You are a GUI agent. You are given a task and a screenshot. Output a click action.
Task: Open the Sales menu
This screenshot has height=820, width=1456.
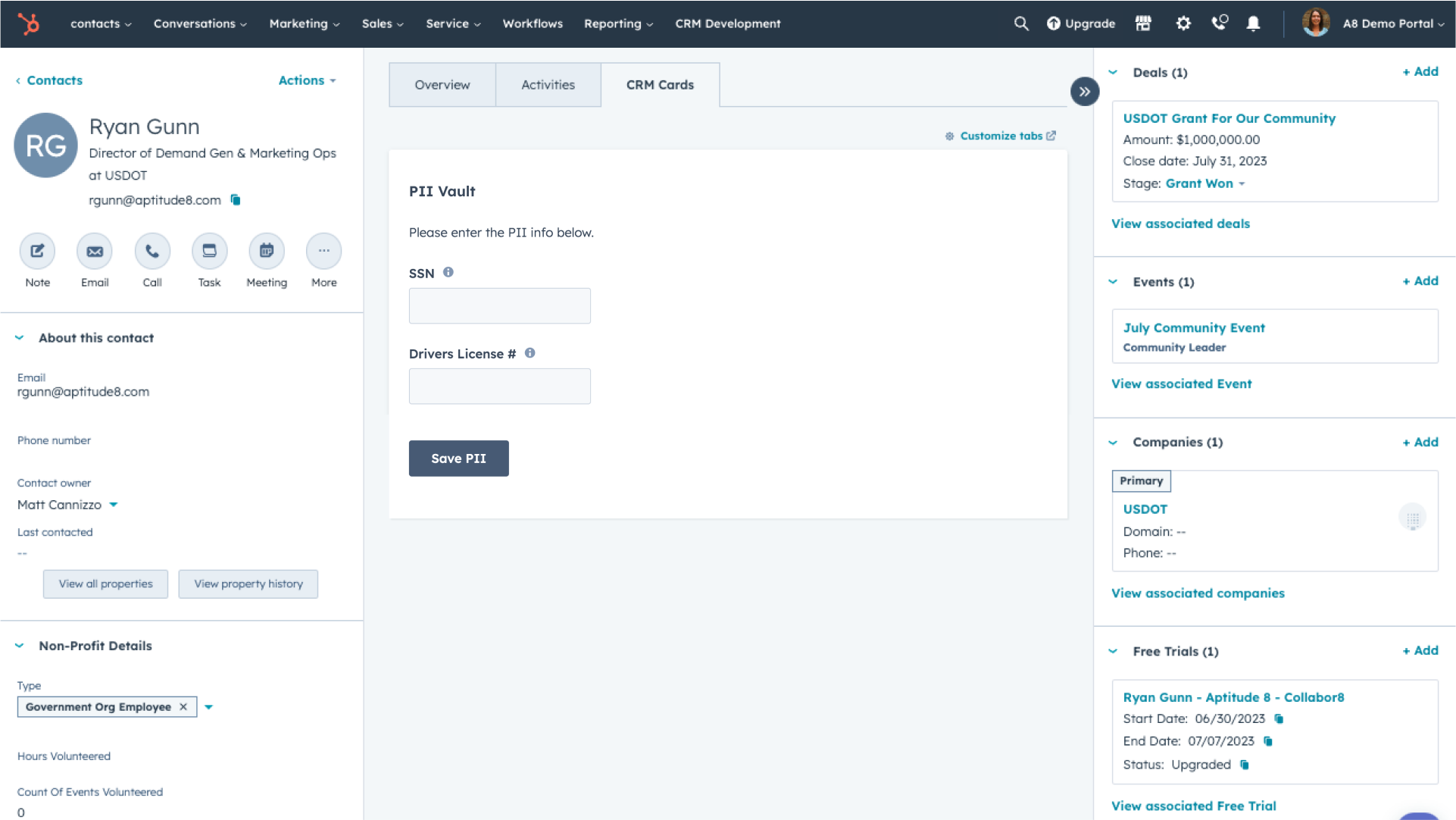tap(383, 23)
